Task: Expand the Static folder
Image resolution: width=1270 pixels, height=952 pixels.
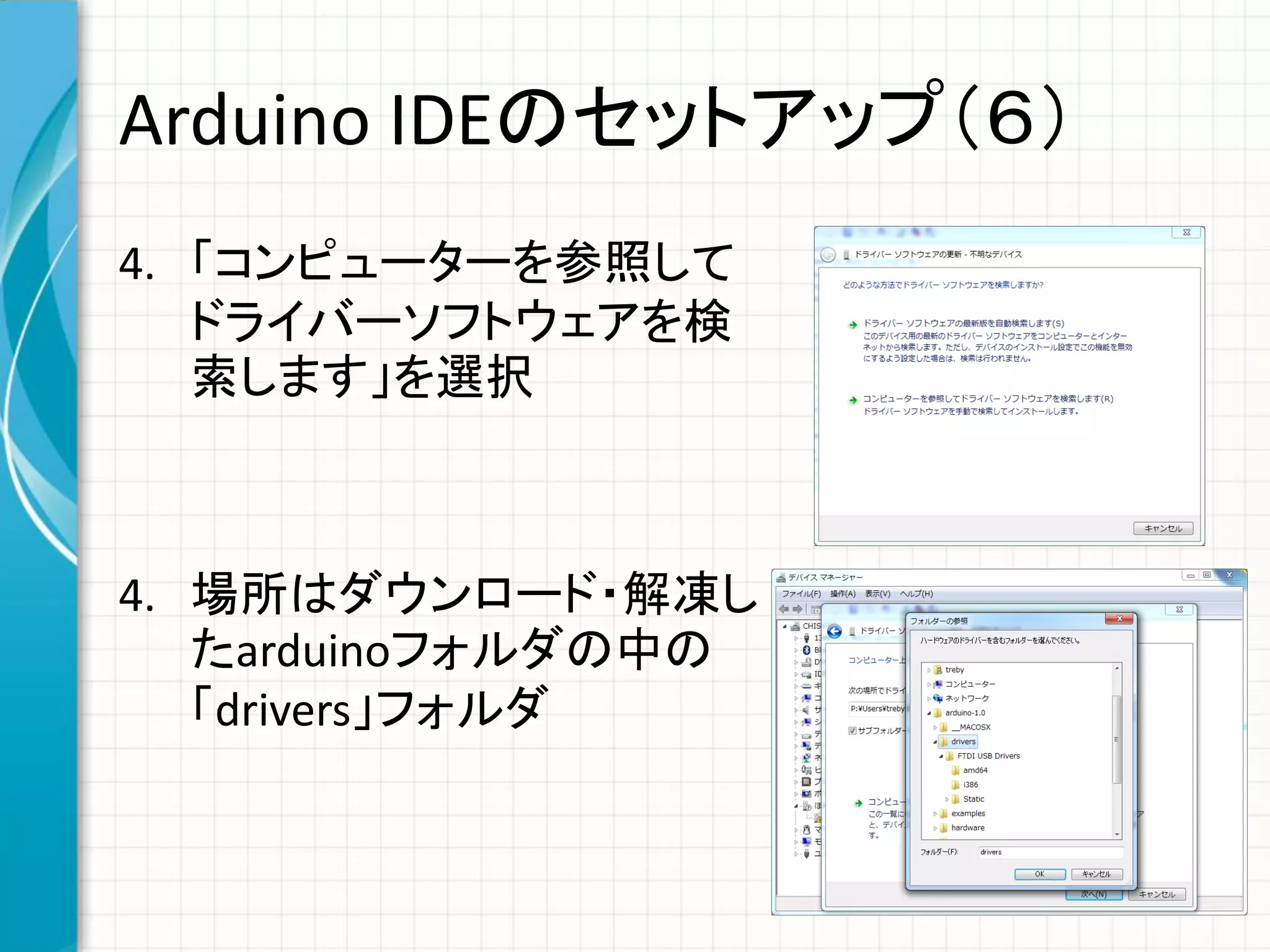Action: pos(947,800)
